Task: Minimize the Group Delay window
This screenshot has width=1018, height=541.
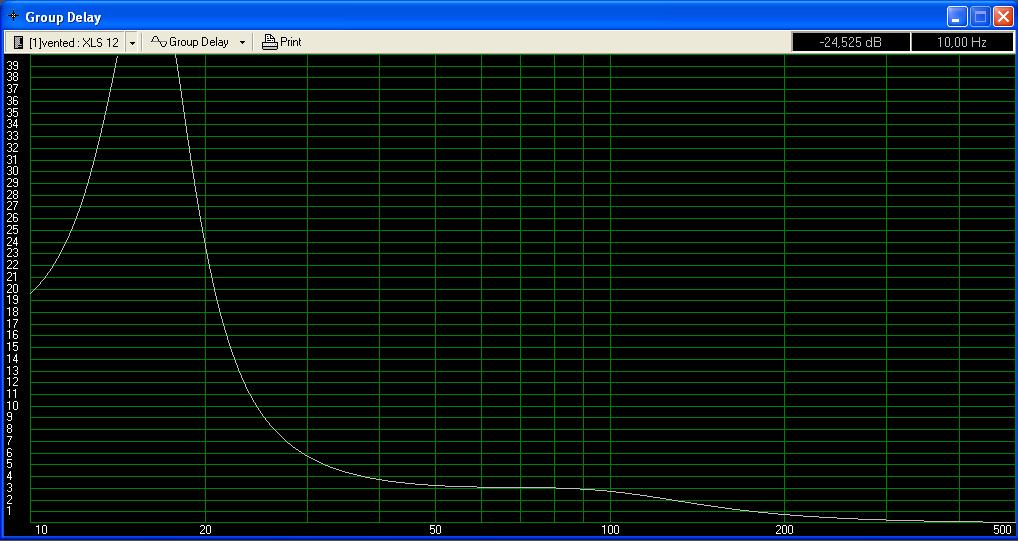Action: tap(957, 17)
